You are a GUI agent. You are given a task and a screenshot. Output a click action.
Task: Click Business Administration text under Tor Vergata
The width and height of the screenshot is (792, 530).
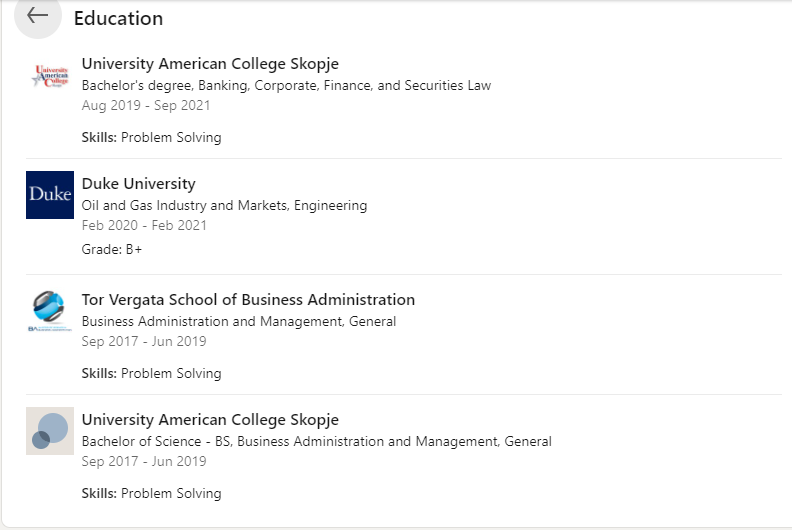(x=238, y=322)
